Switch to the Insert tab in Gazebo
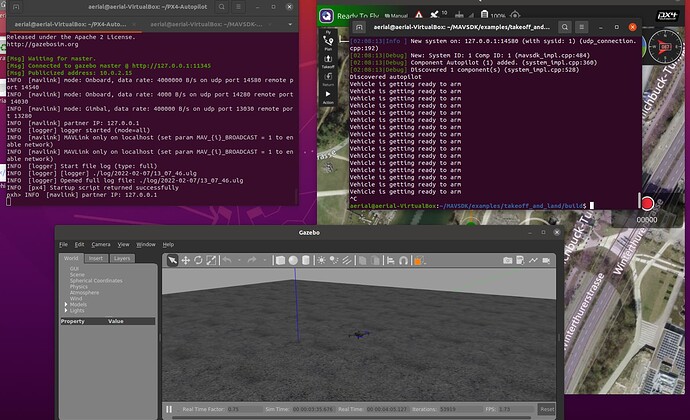Screen dimensions: 690x420 click(95, 258)
